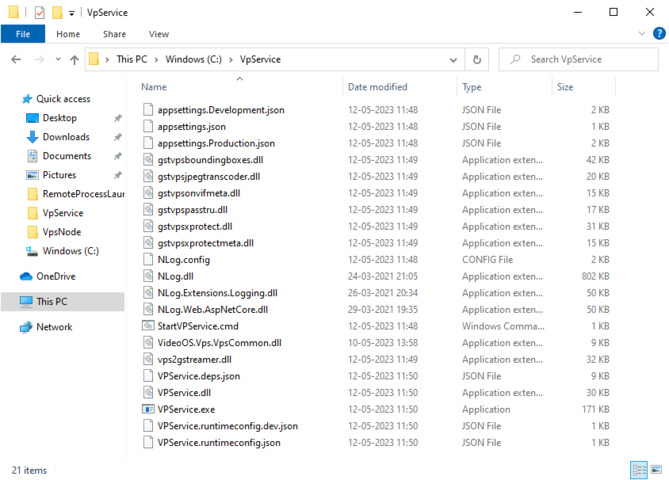Open the Share ribbon tab
The width and height of the screenshot is (669, 480).
click(x=114, y=34)
